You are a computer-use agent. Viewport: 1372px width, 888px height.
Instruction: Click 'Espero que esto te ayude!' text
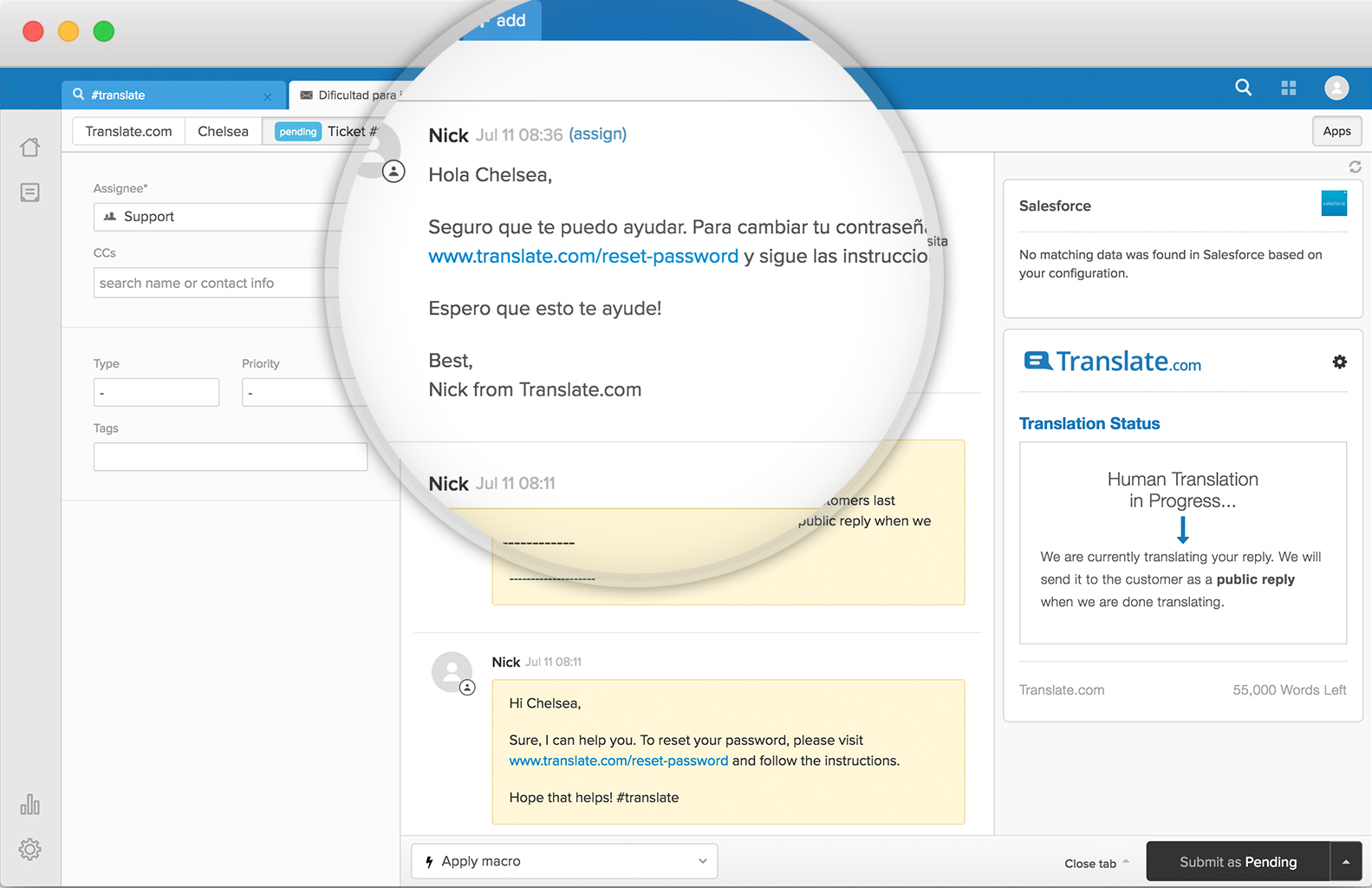tap(545, 308)
